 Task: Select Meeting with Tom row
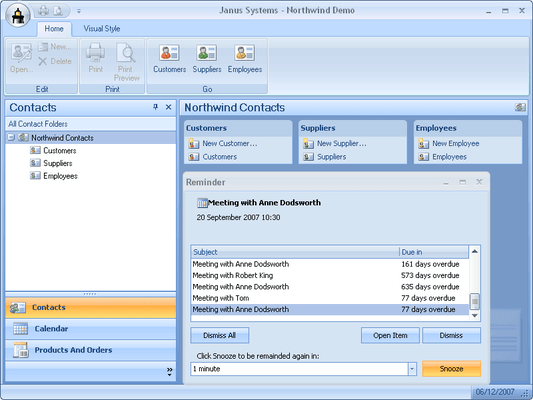(x=330, y=298)
